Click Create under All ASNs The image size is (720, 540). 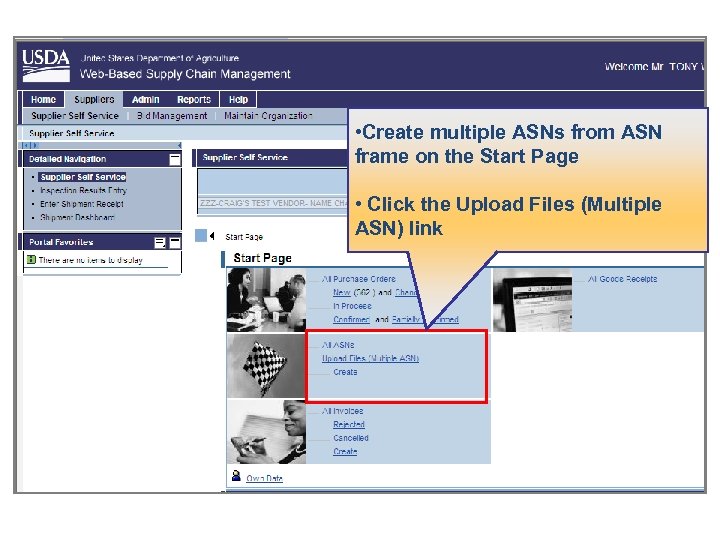point(345,372)
